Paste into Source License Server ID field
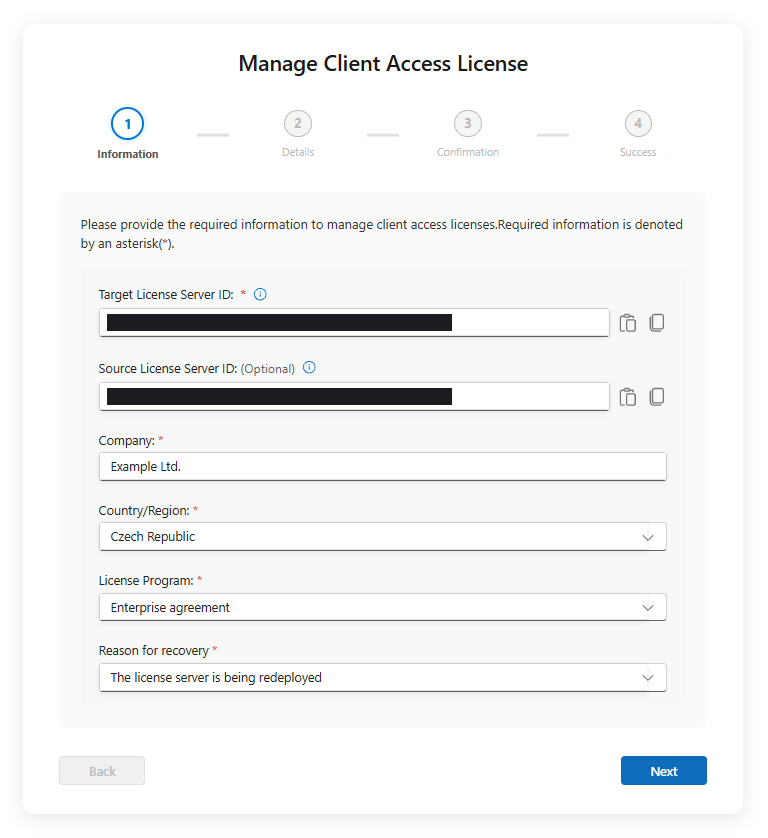768x838 pixels. (x=627, y=397)
